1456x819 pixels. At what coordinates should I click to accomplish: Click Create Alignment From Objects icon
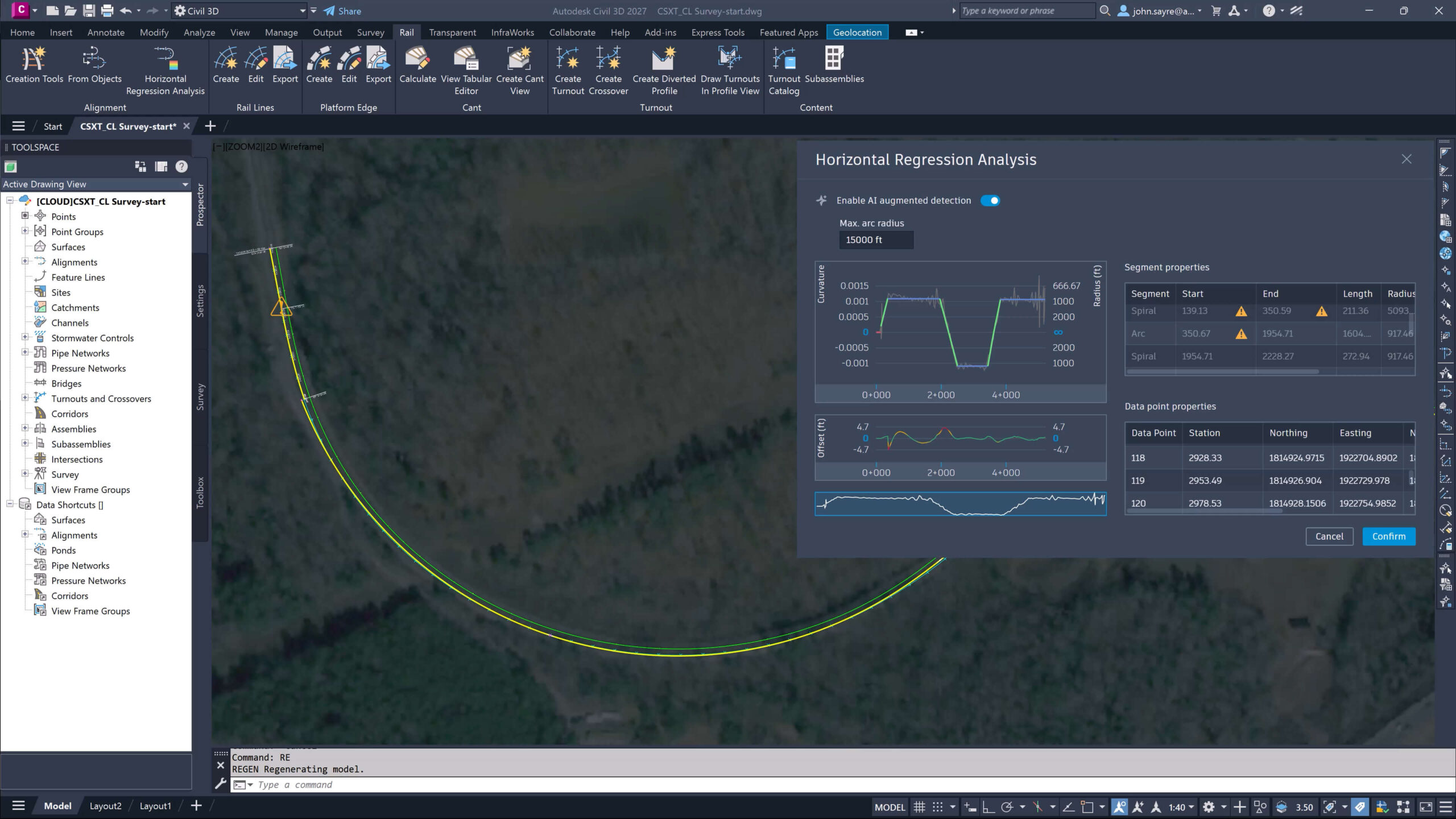point(94,65)
